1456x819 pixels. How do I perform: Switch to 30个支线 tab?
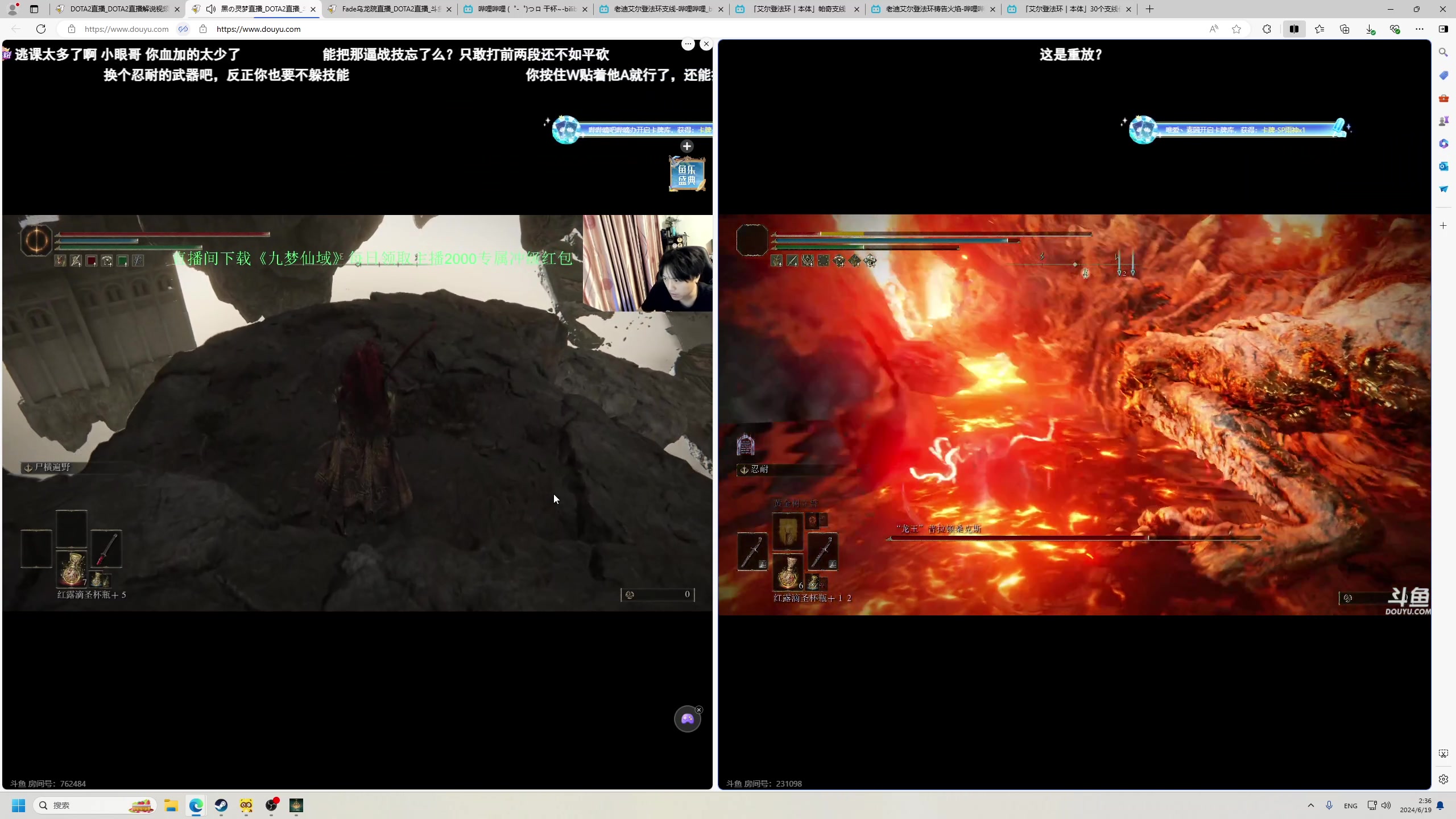point(1070,9)
